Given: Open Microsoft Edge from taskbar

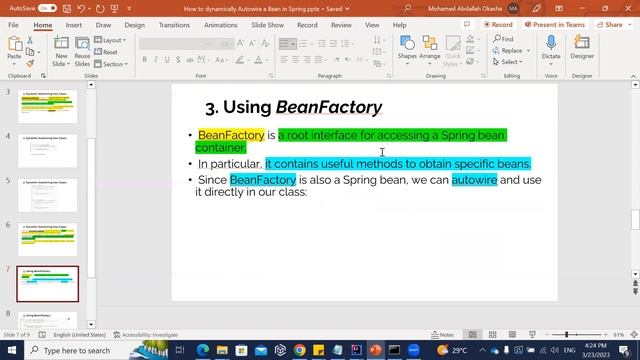Looking at the screenshot, I should pyautogui.click(x=203, y=350).
